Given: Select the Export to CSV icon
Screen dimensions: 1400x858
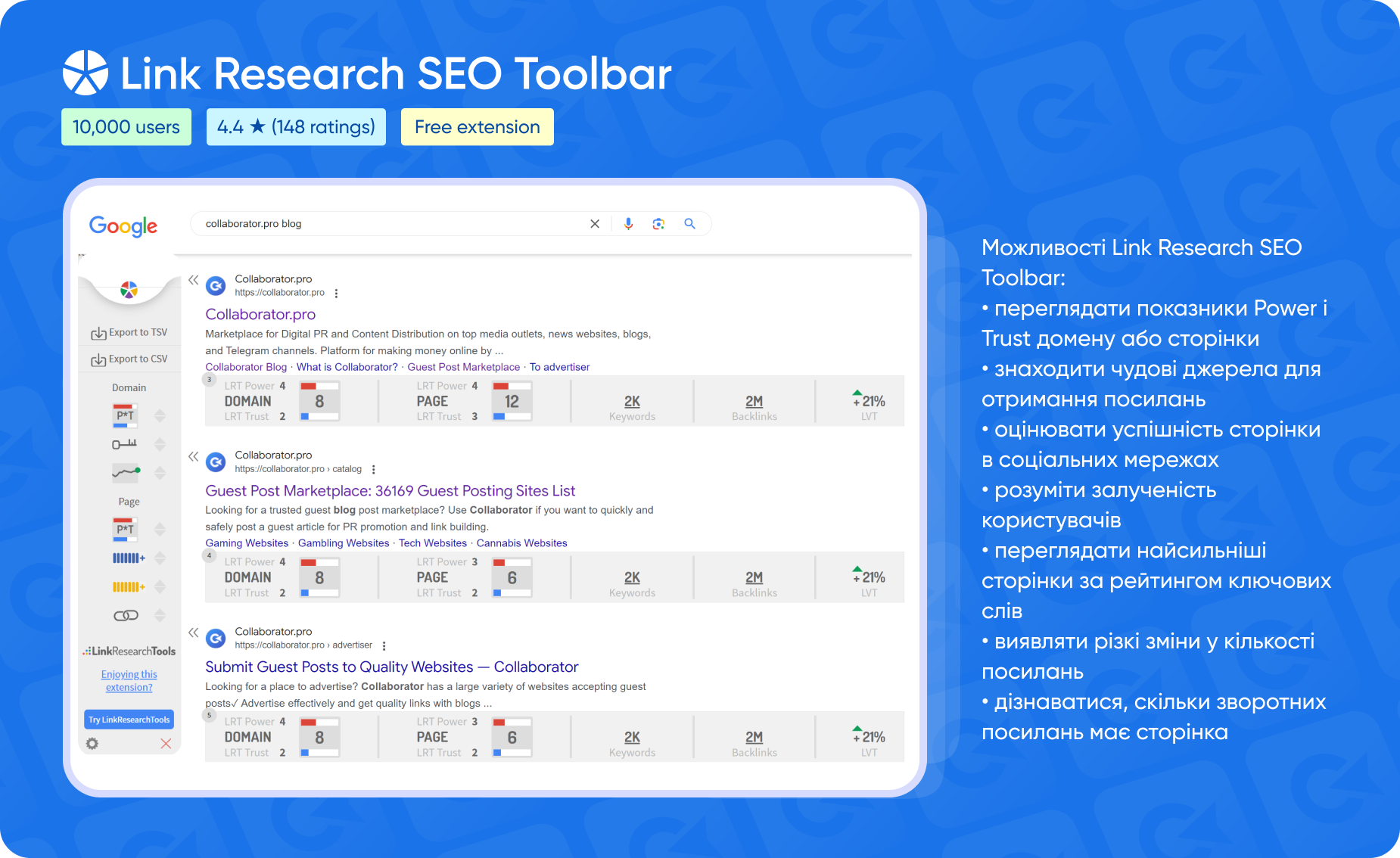Looking at the screenshot, I should [x=99, y=359].
